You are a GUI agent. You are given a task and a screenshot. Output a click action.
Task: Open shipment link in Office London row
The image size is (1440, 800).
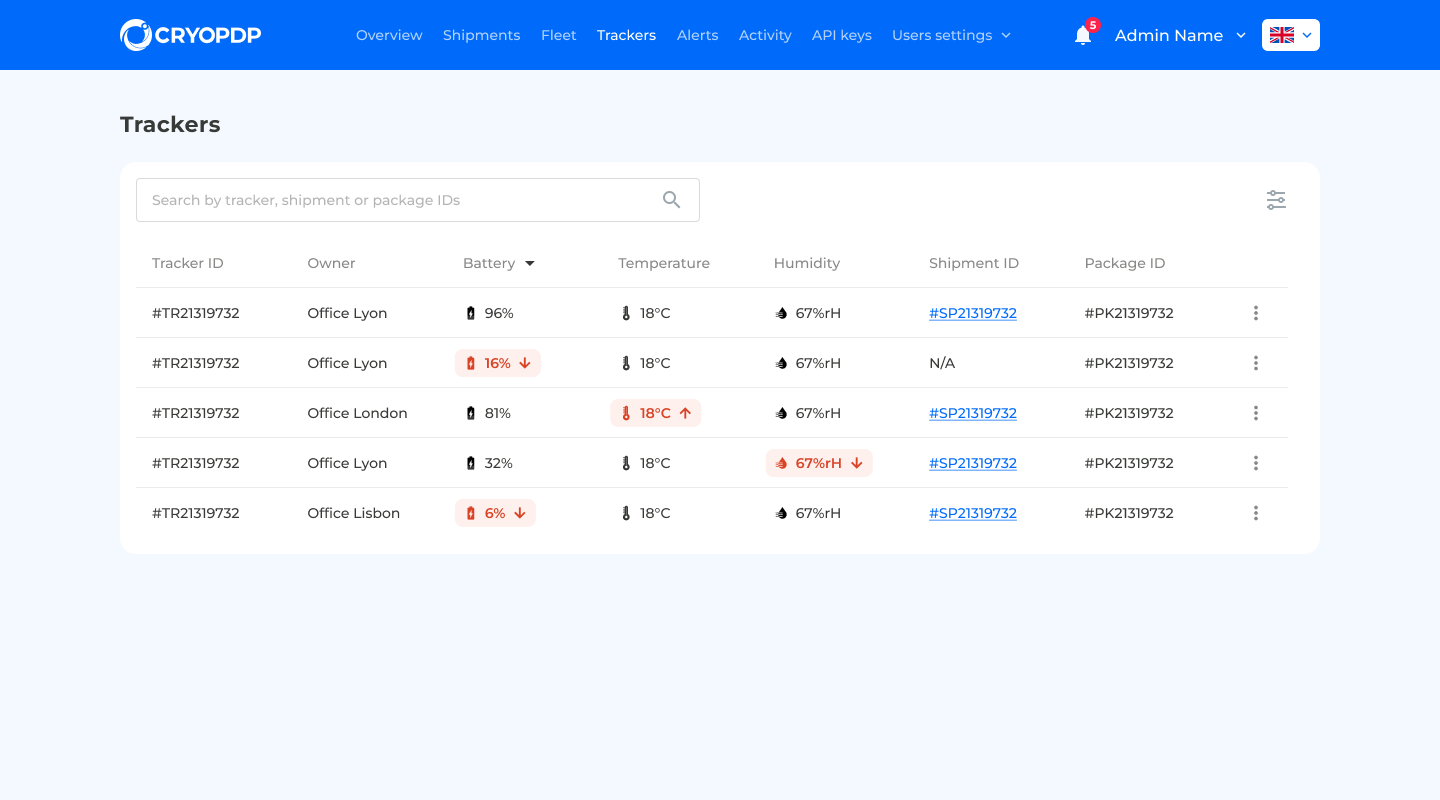tap(973, 413)
